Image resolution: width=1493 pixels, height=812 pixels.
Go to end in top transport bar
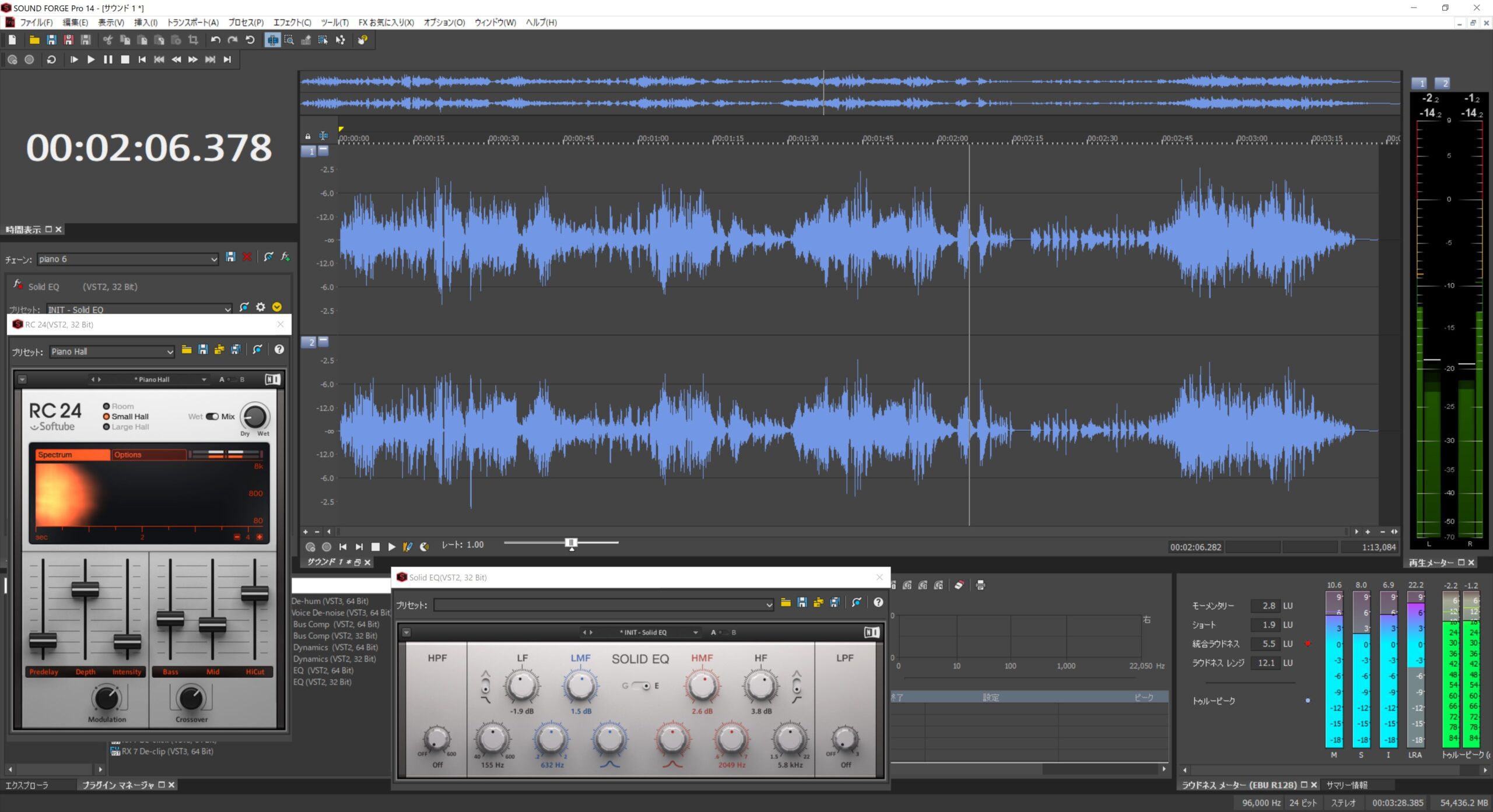[x=227, y=59]
